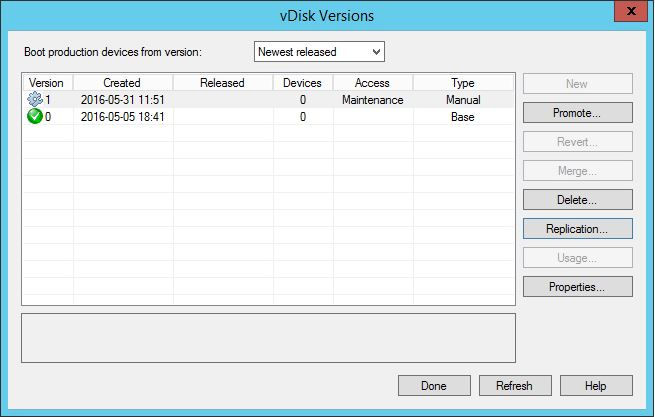Screen dimensions: 655x417
Task: Sort by the Access column header
Action: 373,83
